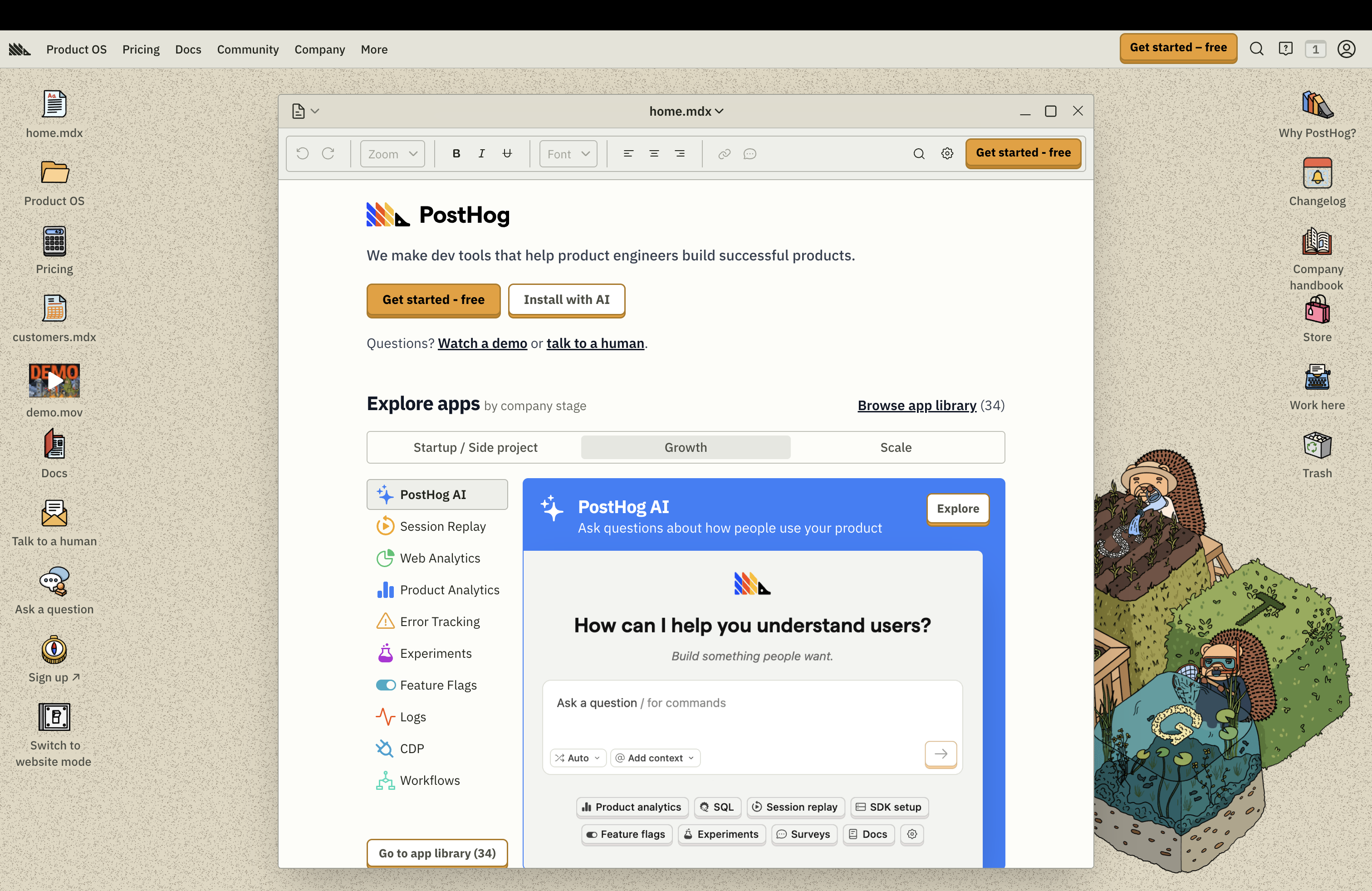Select the Error Tracking app
The width and height of the screenshot is (1372, 891).
[x=385, y=621]
